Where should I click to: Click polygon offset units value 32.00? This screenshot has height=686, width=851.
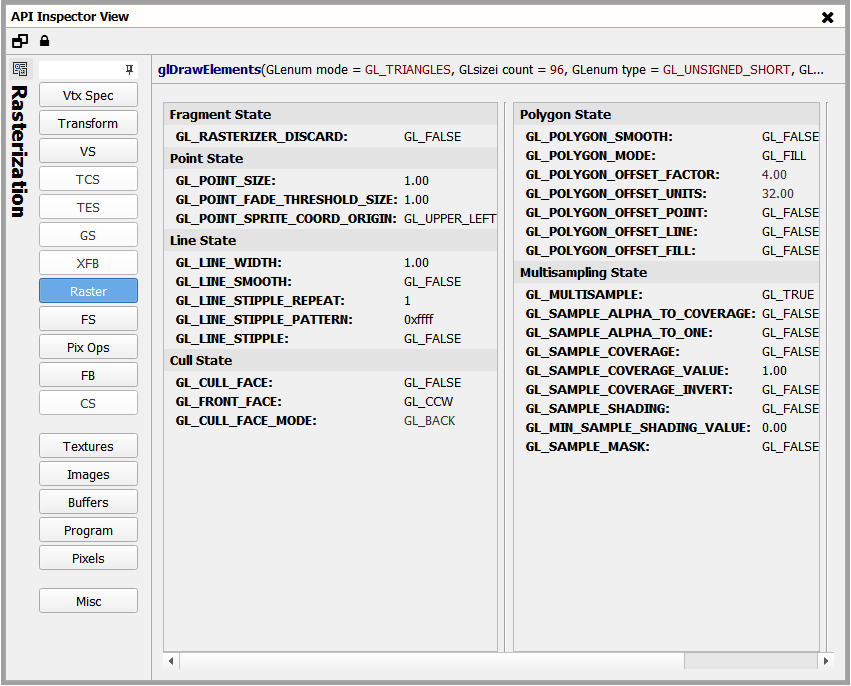tap(778, 194)
